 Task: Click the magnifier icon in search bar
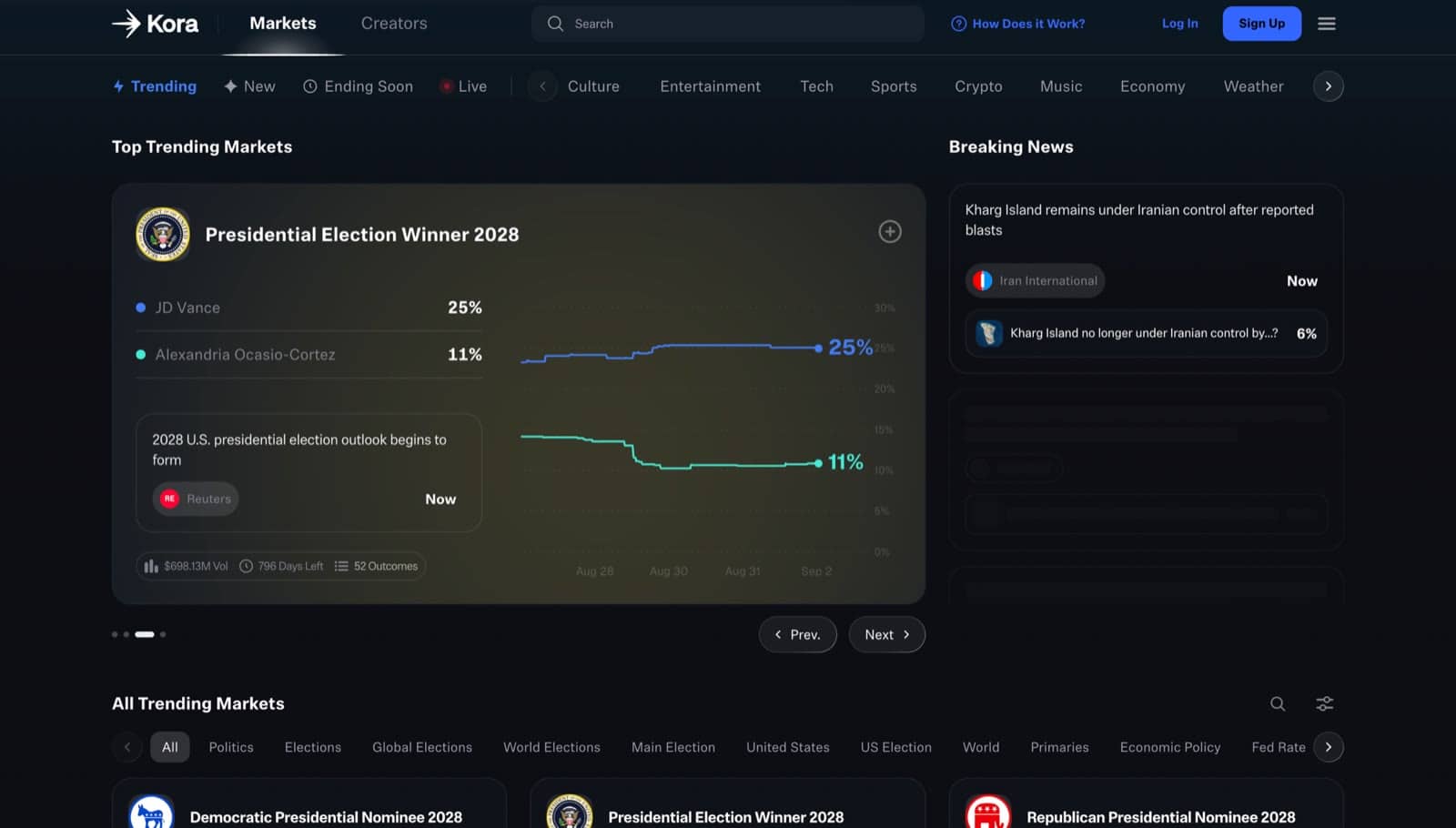[555, 24]
